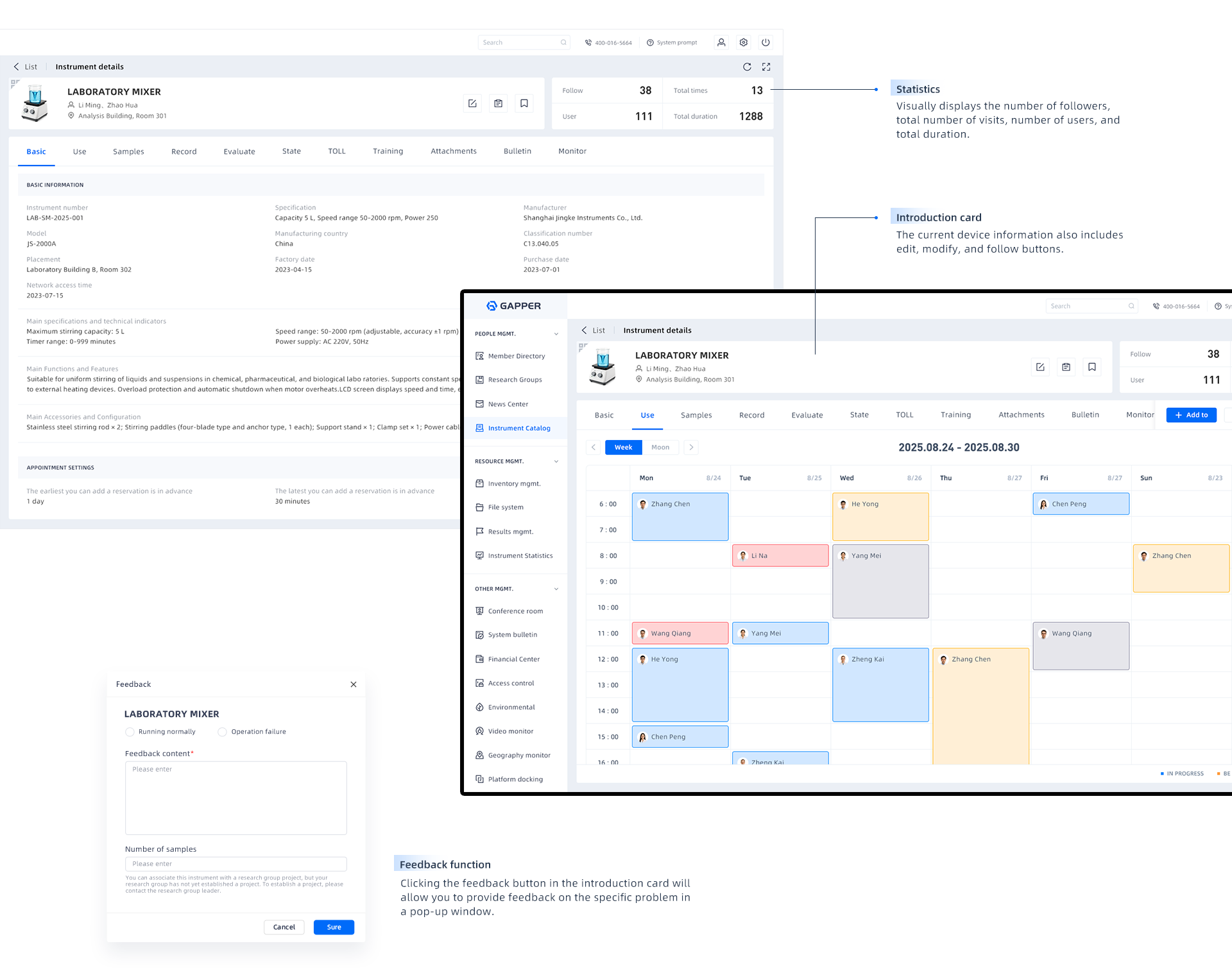
Task: Open Video monitor in sidebar
Action: [510, 731]
